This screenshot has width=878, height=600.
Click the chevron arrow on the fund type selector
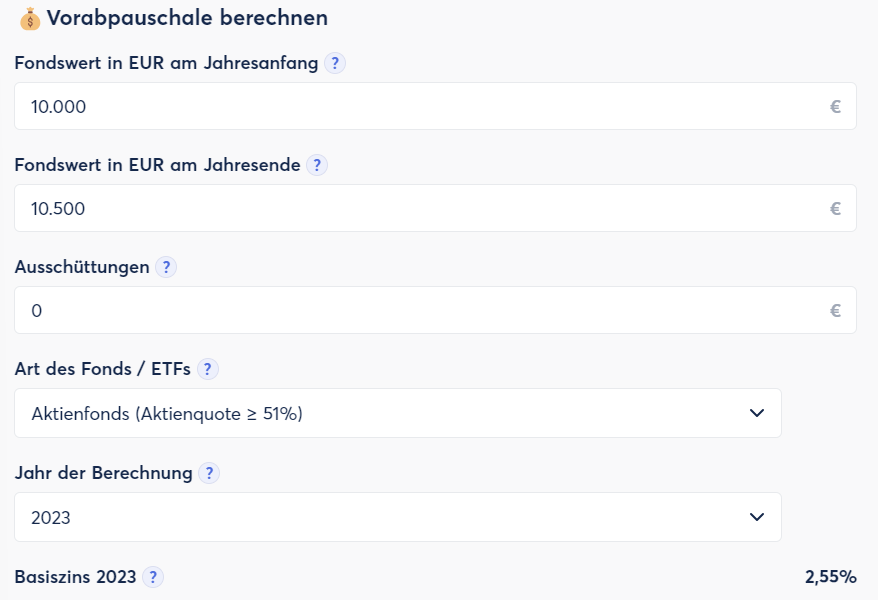pos(757,413)
